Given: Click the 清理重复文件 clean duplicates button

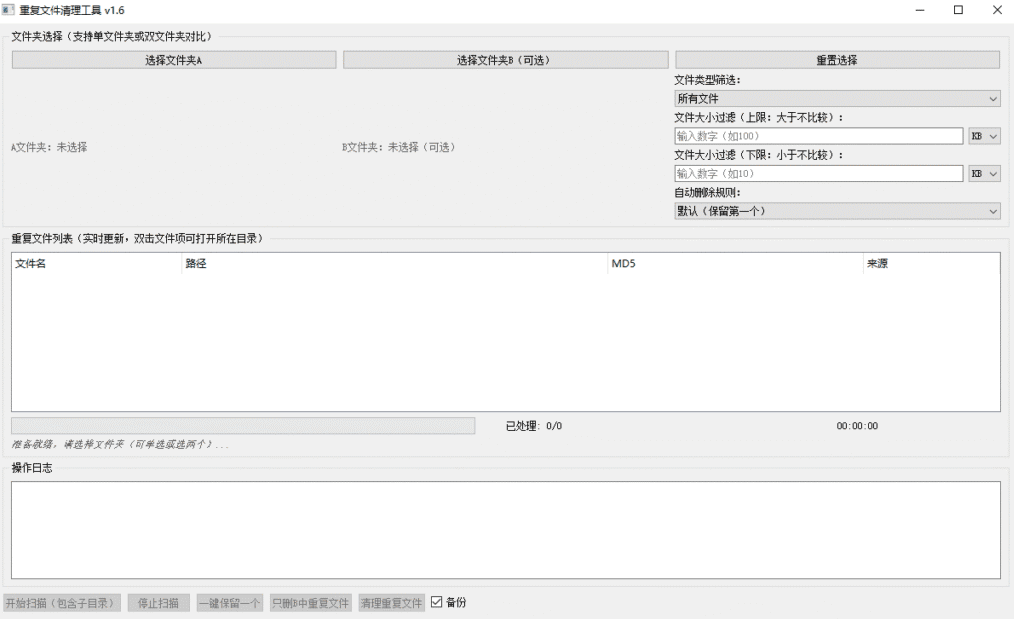Looking at the screenshot, I should [x=390, y=602].
